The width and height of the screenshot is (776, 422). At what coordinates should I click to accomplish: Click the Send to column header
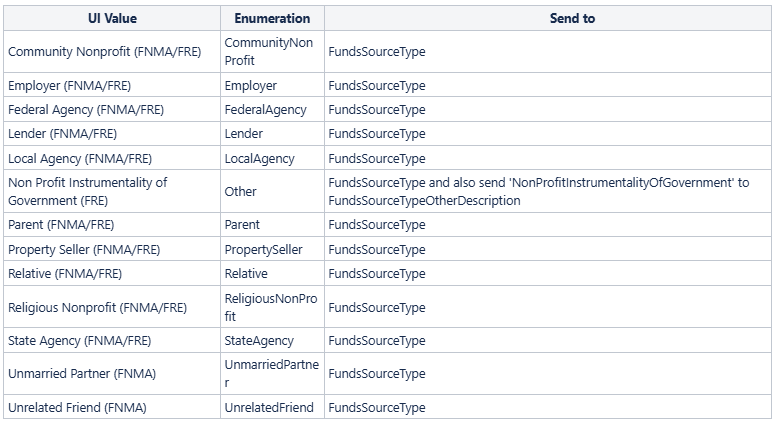tap(548, 18)
